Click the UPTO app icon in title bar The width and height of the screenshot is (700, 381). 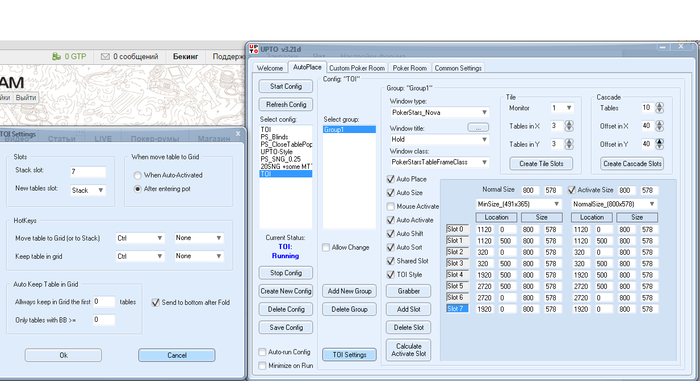pyautogui.click(x=254, y=49)
